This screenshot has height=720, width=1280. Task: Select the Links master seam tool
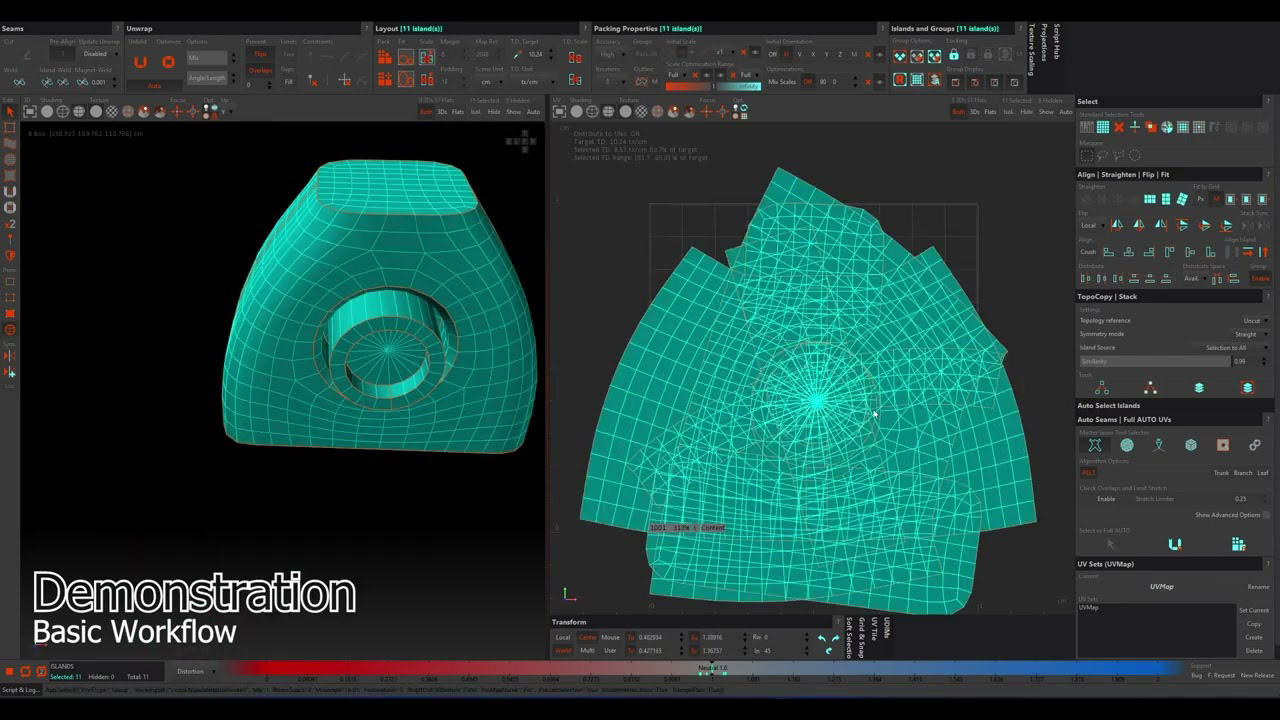pos(1255,445)
